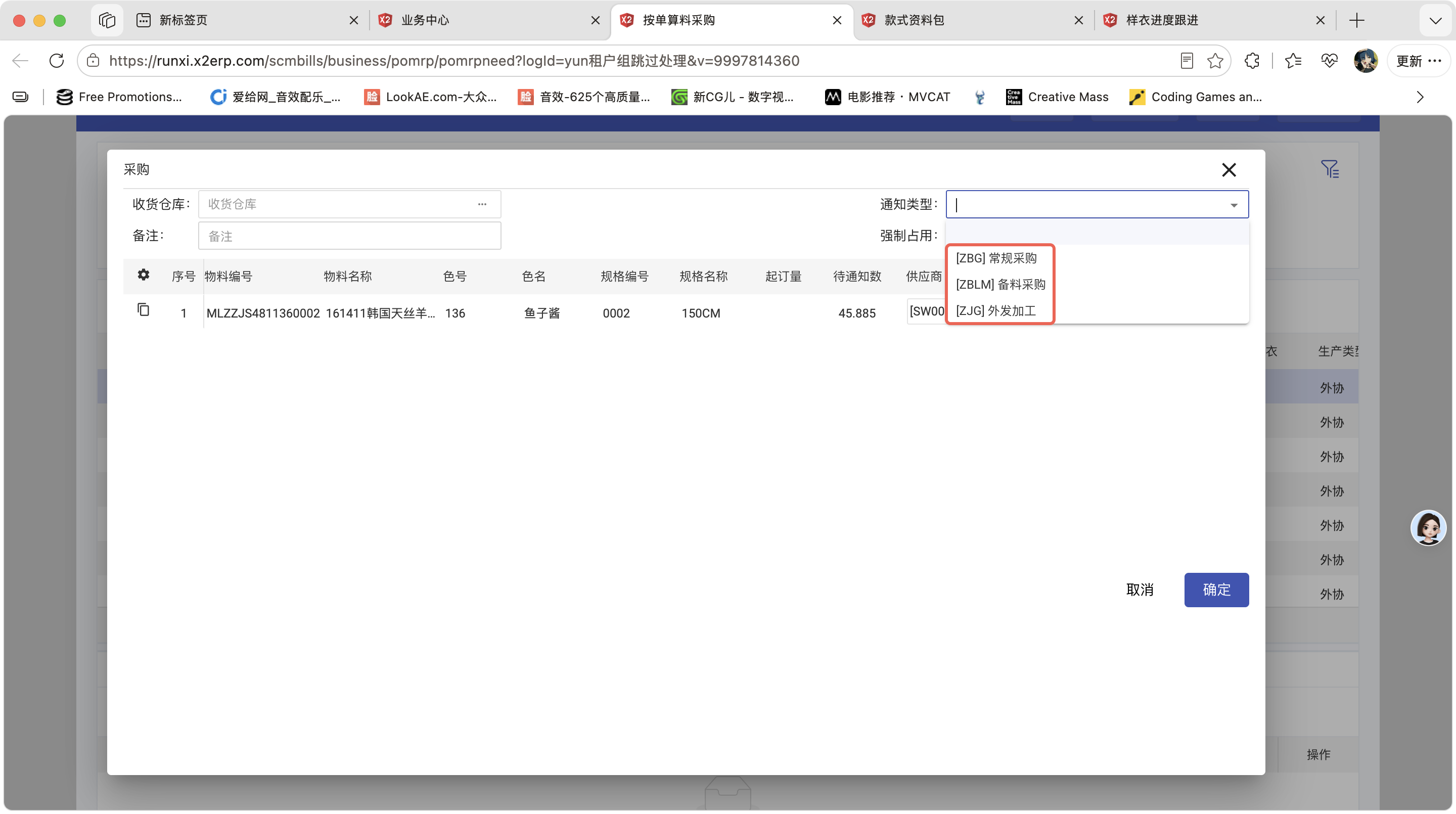Switch to the 样衣进度跟进 tab
Screen dimensions: 1456x814
click(1215, 20)
